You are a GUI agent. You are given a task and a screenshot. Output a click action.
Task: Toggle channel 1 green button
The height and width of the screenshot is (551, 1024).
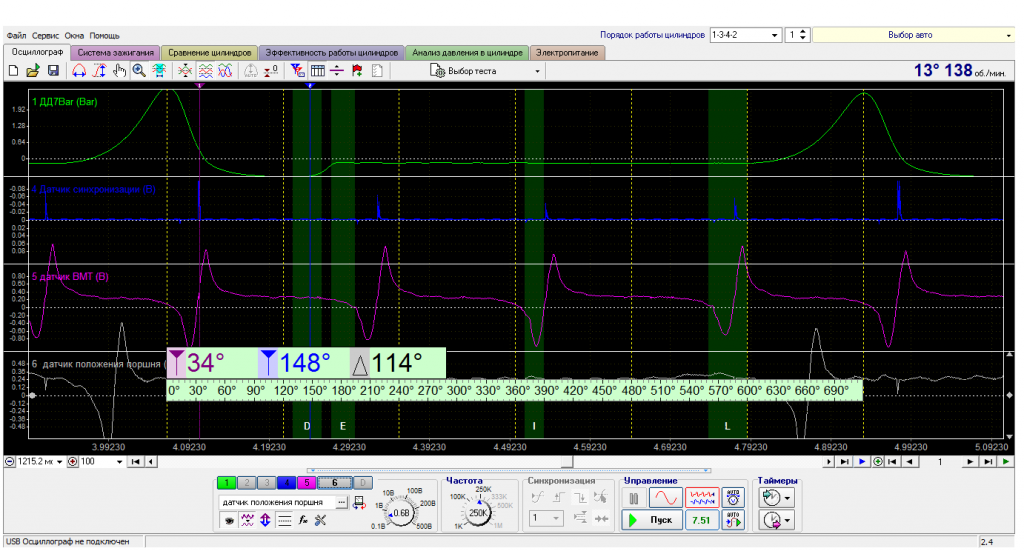pos(227,483)
